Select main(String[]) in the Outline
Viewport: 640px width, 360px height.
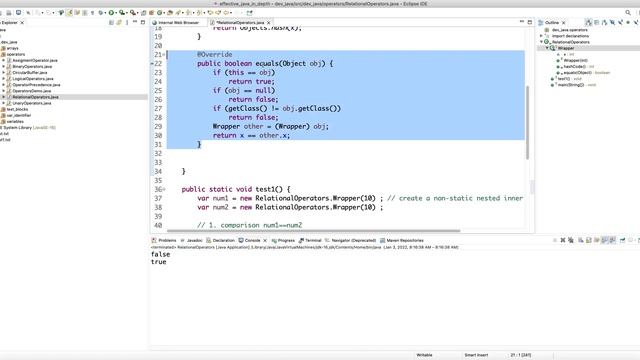[570, 84]
